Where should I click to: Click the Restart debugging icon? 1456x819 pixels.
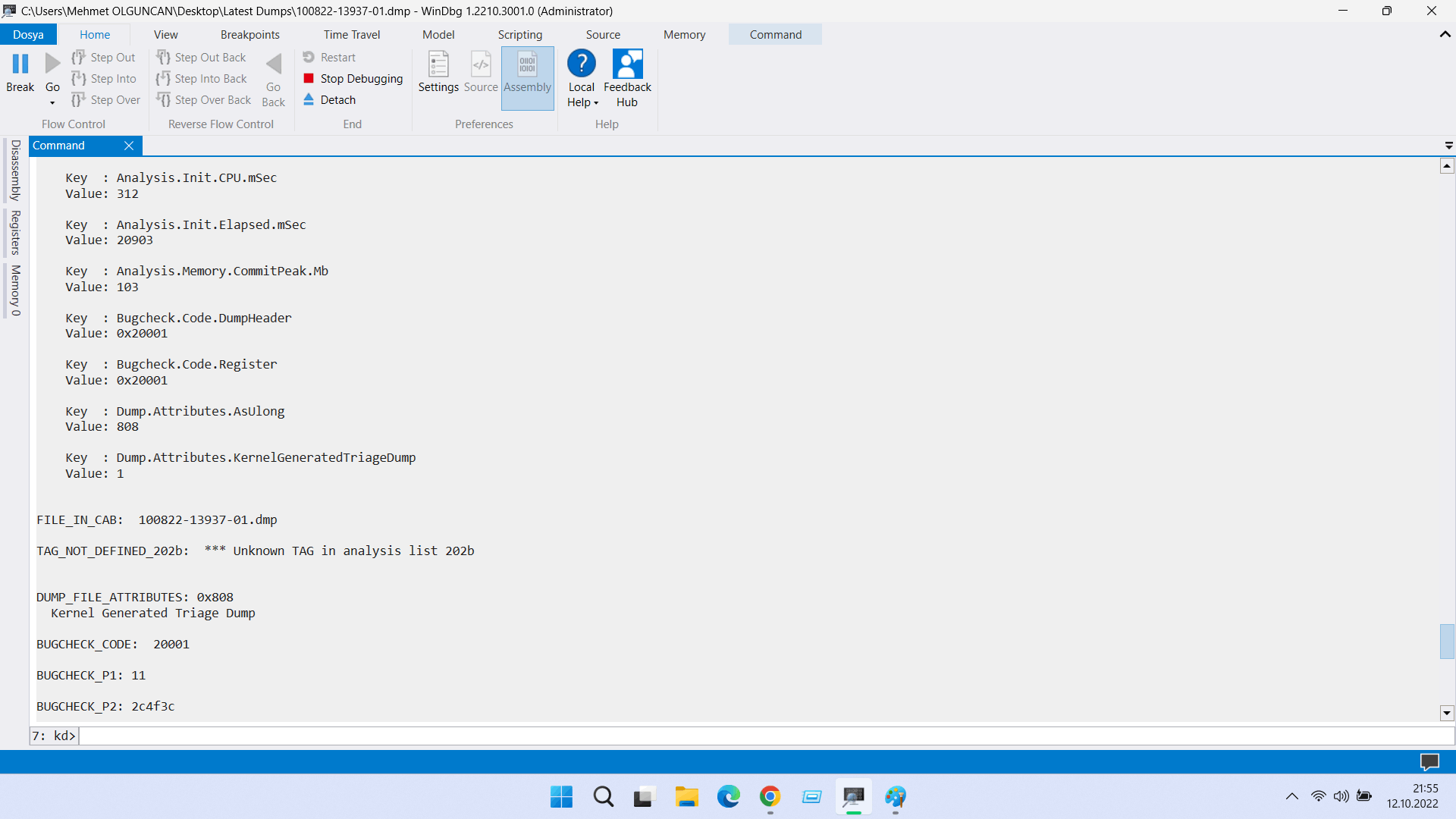point(309,57)
